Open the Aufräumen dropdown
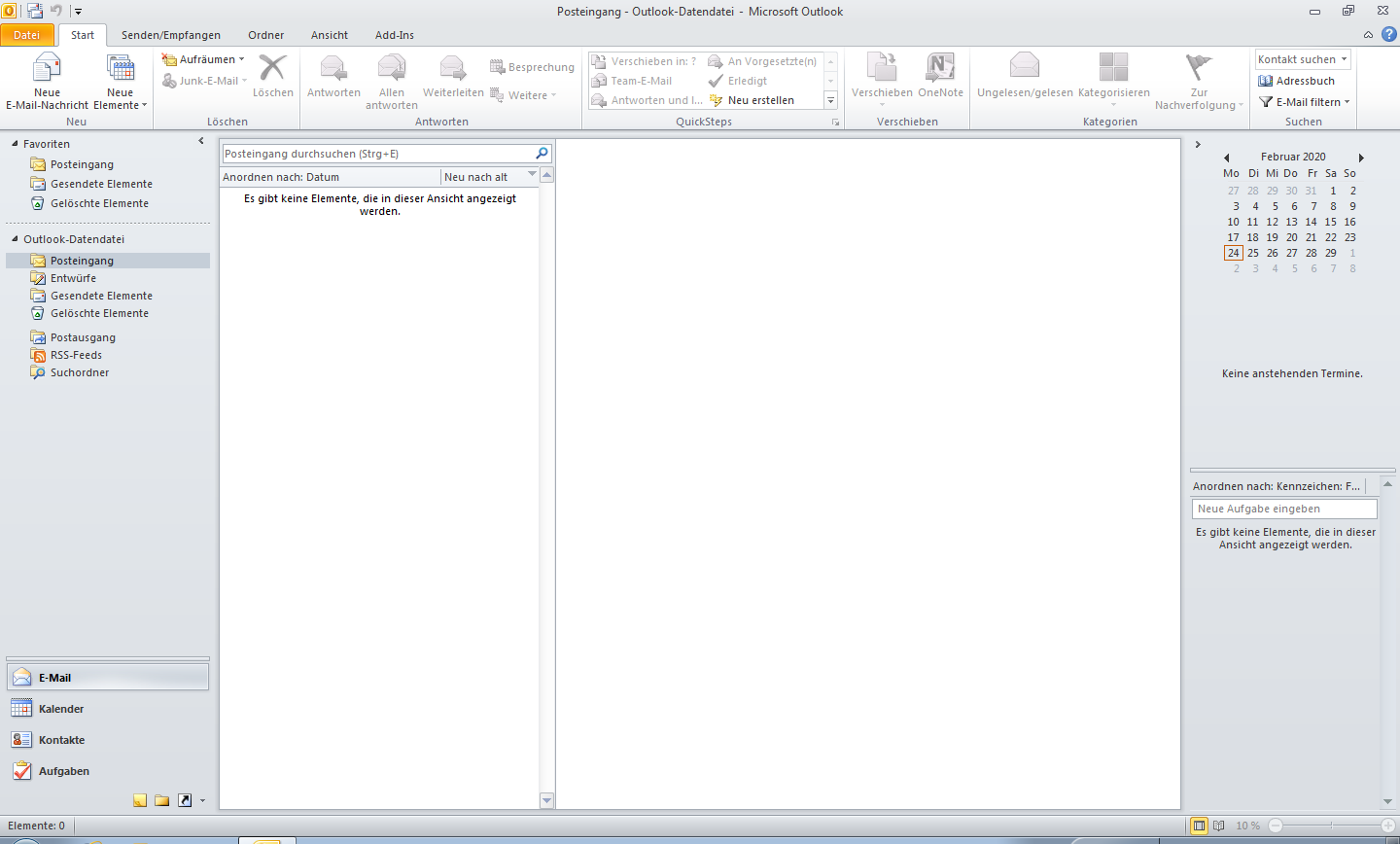Image resolution: width=1400 pixels, height=844 pixels. point(204,59)
